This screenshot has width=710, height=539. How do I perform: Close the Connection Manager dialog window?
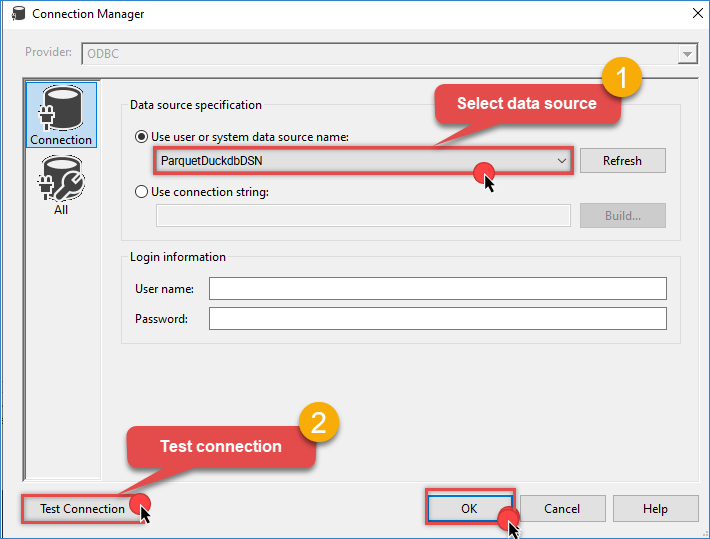click(x=696, y=13)
